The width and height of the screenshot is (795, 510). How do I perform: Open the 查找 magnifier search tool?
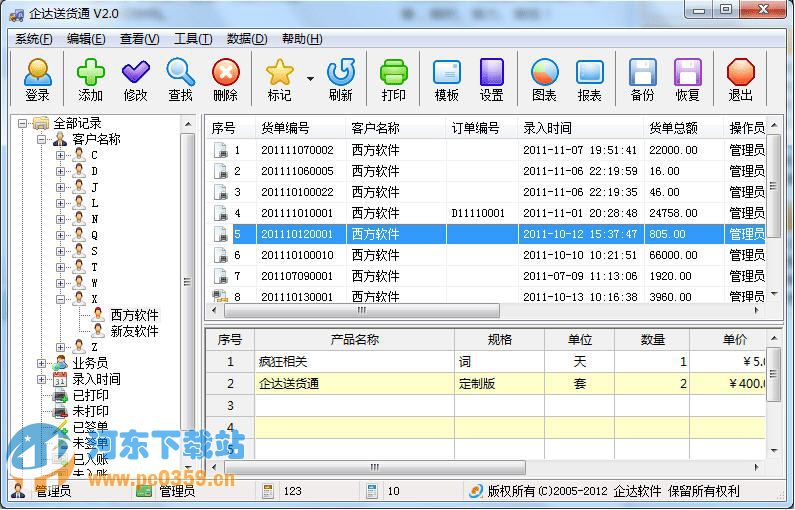180,80
